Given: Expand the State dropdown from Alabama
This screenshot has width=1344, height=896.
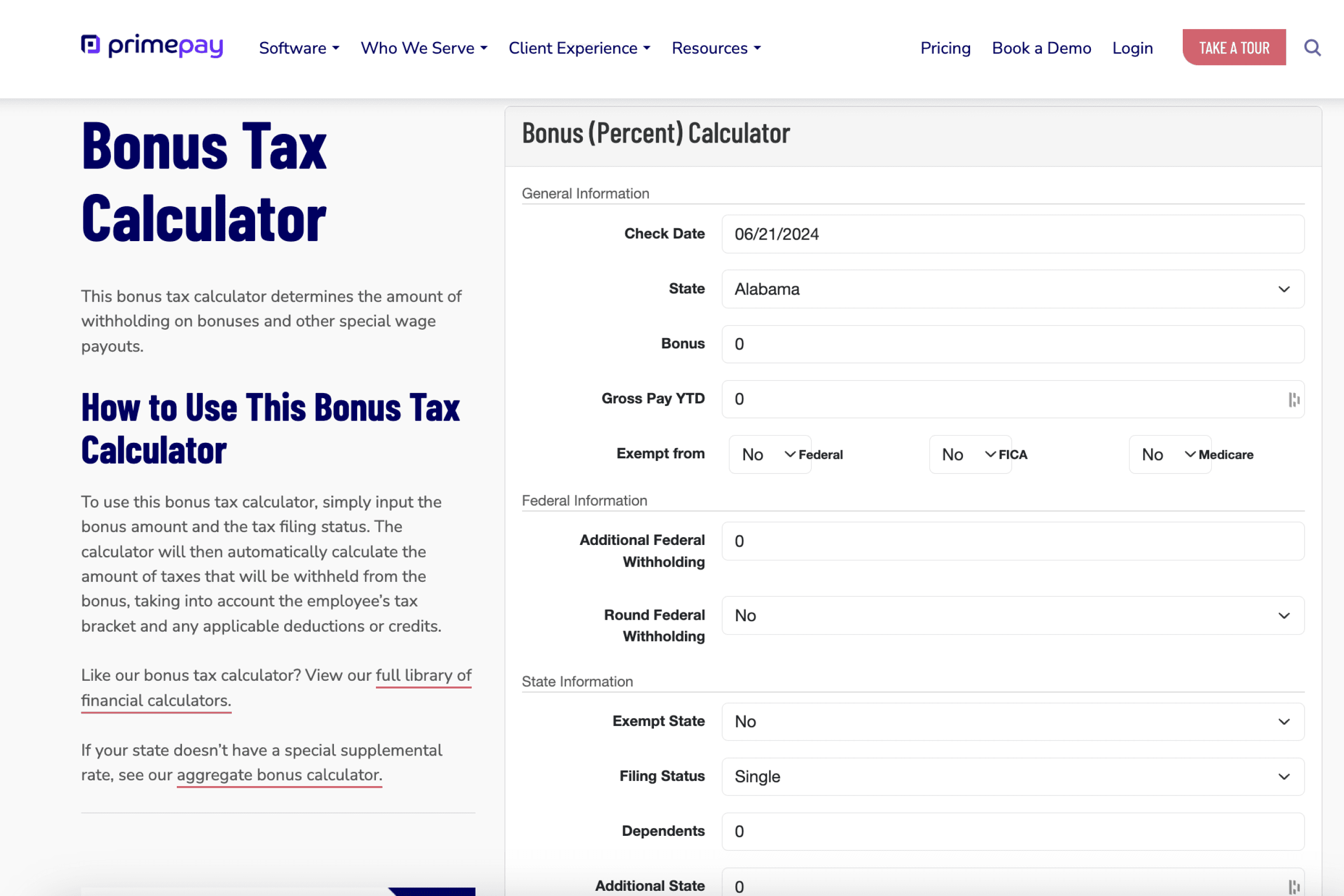Looking at the screenshot, I should click(x=1013, y=289).
